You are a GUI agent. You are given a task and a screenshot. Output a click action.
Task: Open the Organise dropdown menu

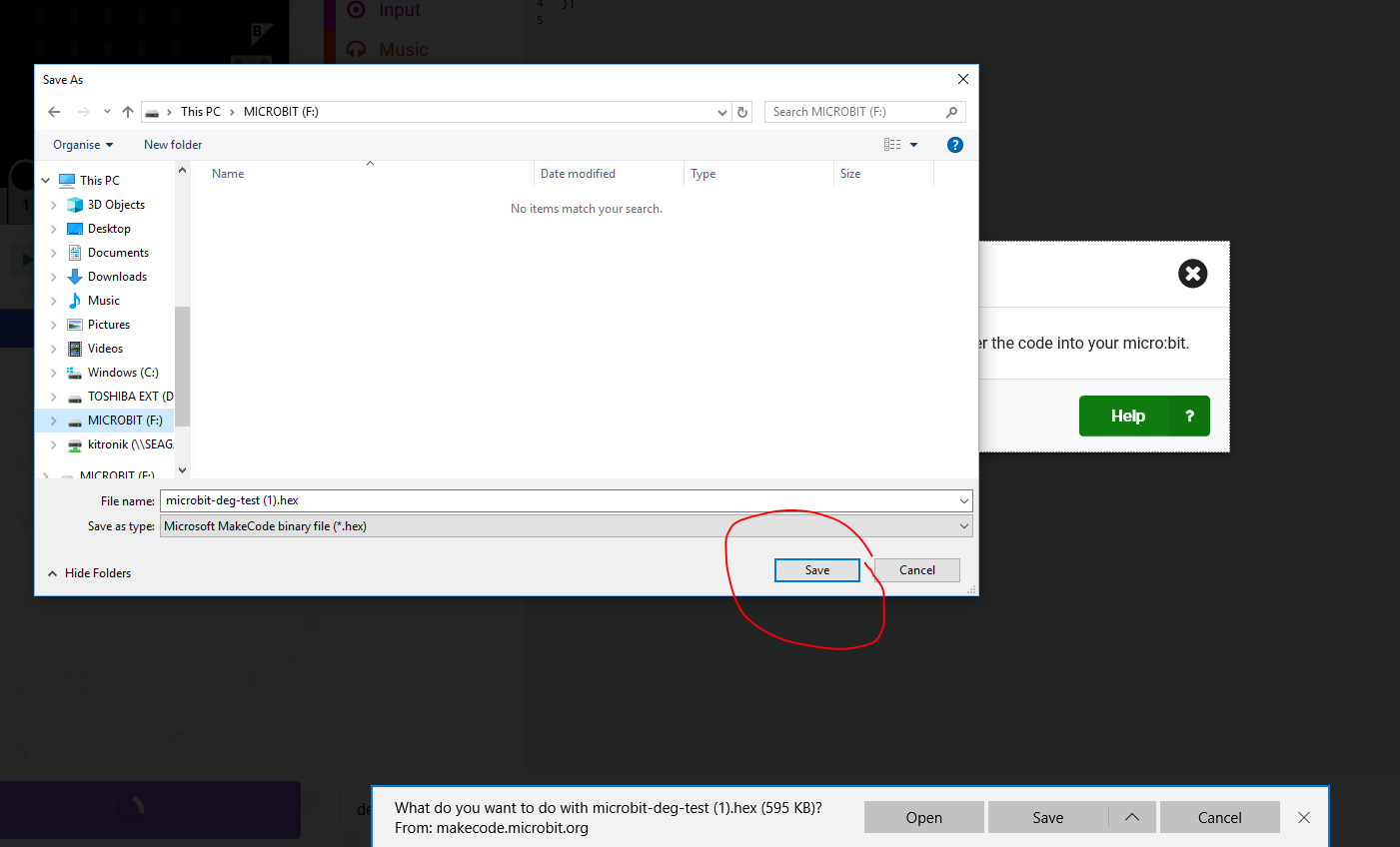(x=81, y=144)
